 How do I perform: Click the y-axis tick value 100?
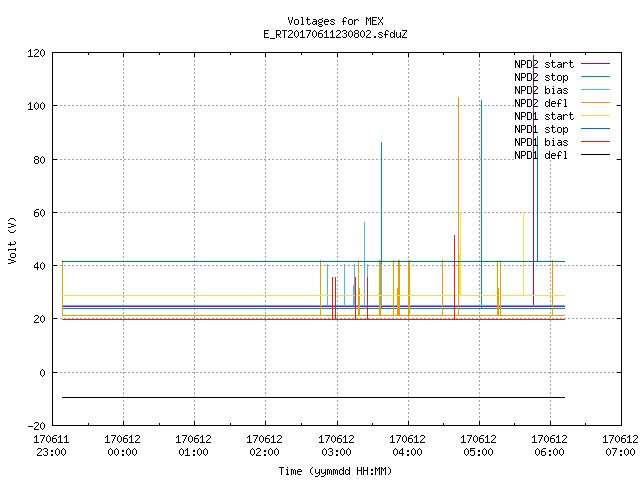tap(36, 107)
